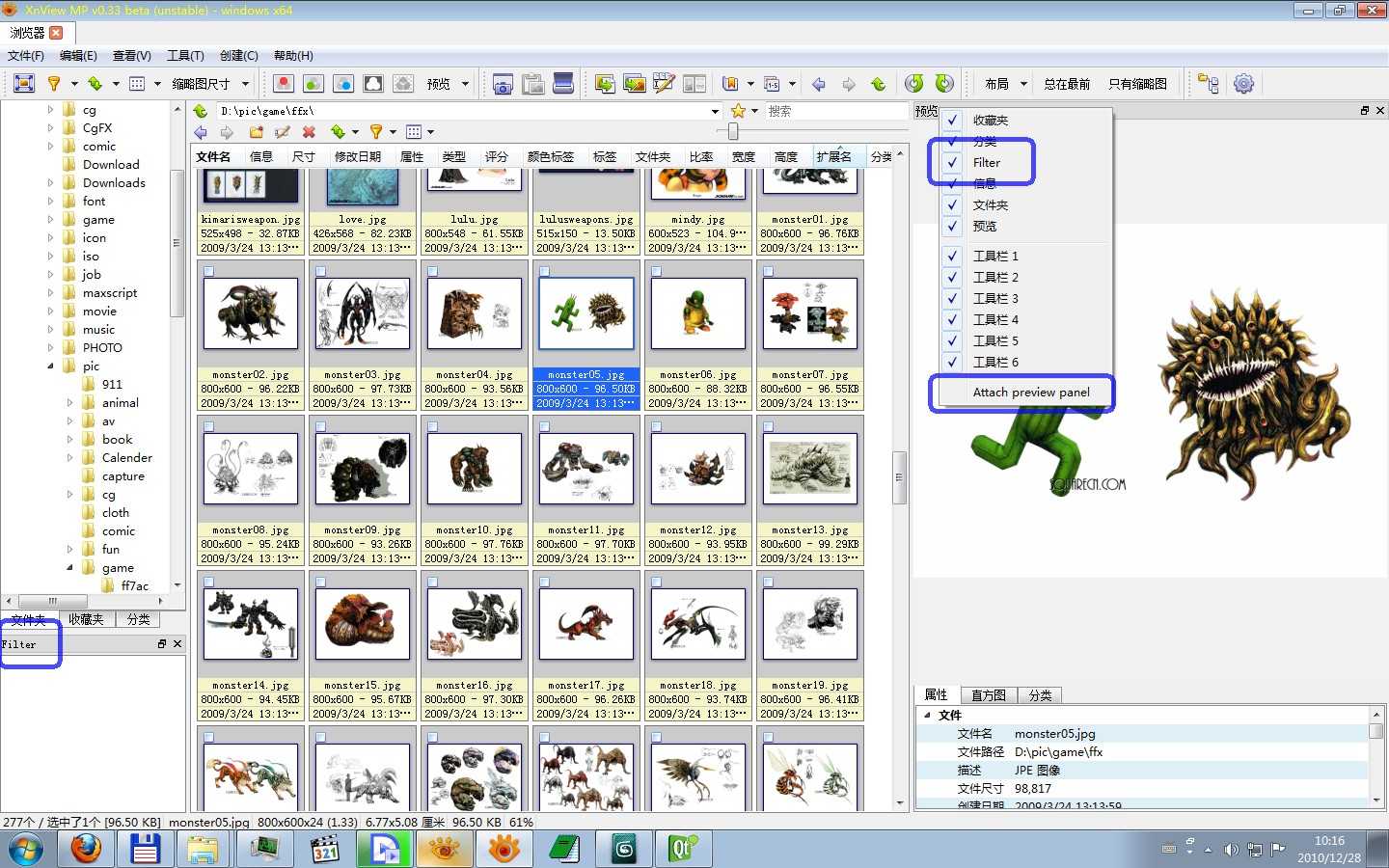Click the rotate counterclockwise green icon

[x=914, y=84]
